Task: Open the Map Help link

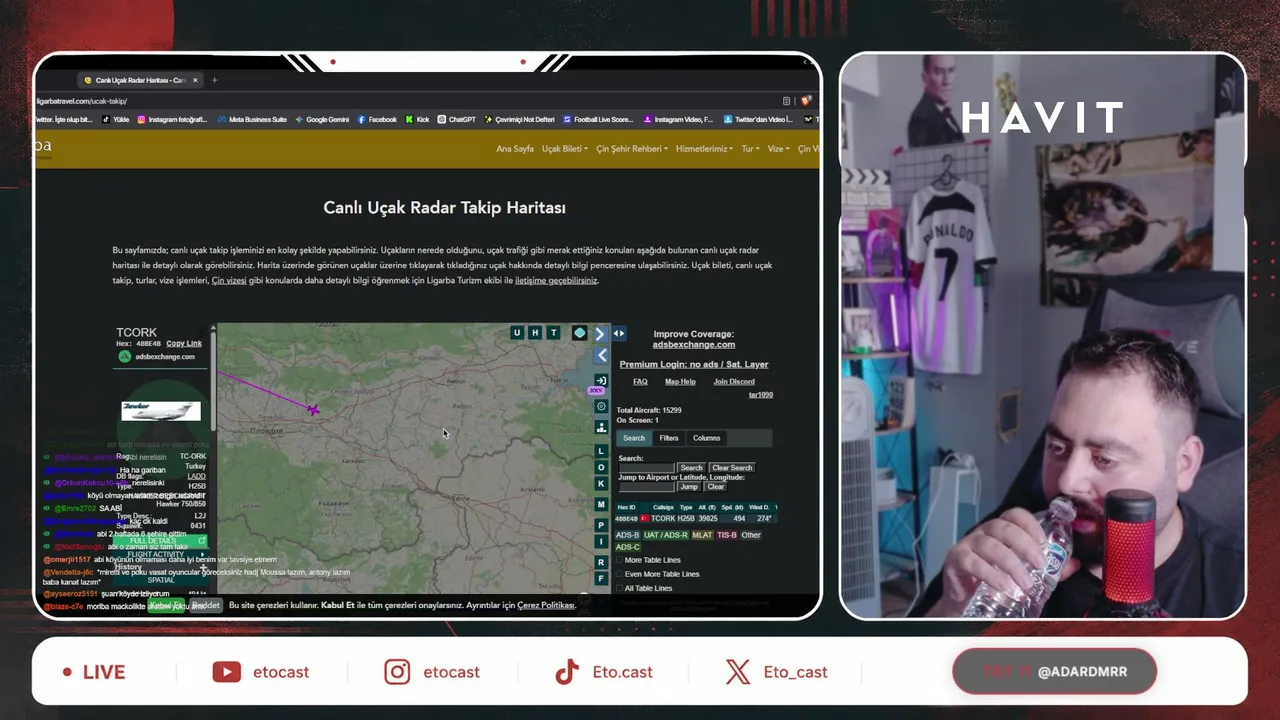Action: 680,382
